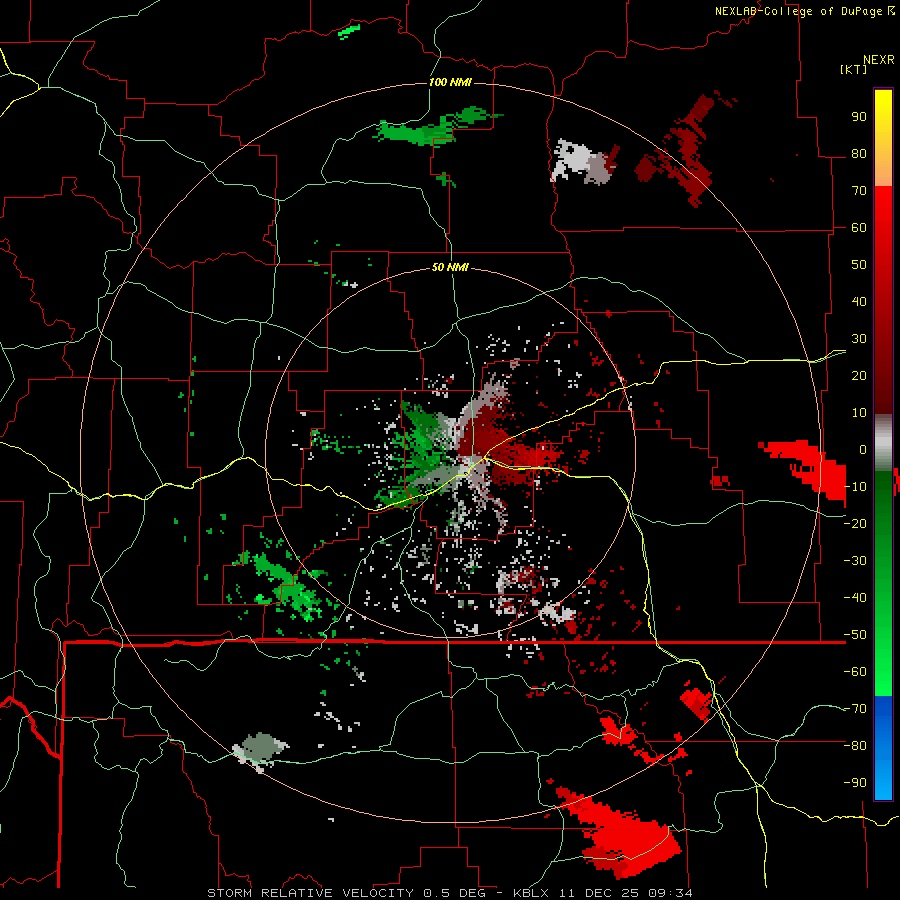Screen dimensions: 900x900
Task: Click the 40 value on velocity scale
Action: click(x=859, y=301)
